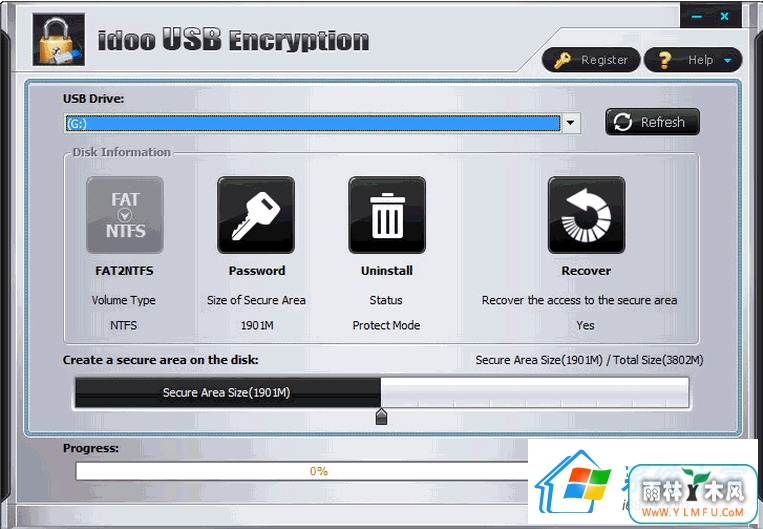Click the FAT2NTFS conversion icon
Viewport: 763px width, 529px height.
[125, 215]
